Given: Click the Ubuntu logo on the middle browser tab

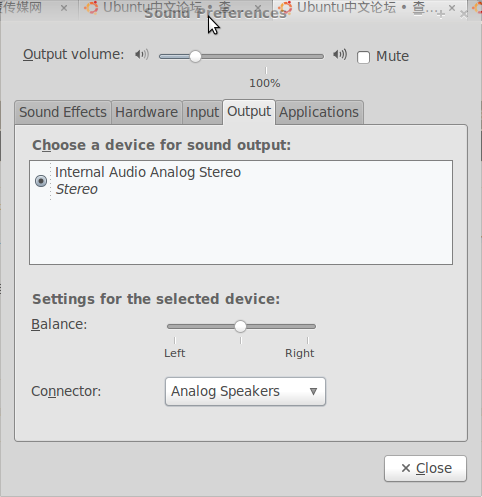Looking at the screenshot, I should point(91,7).
